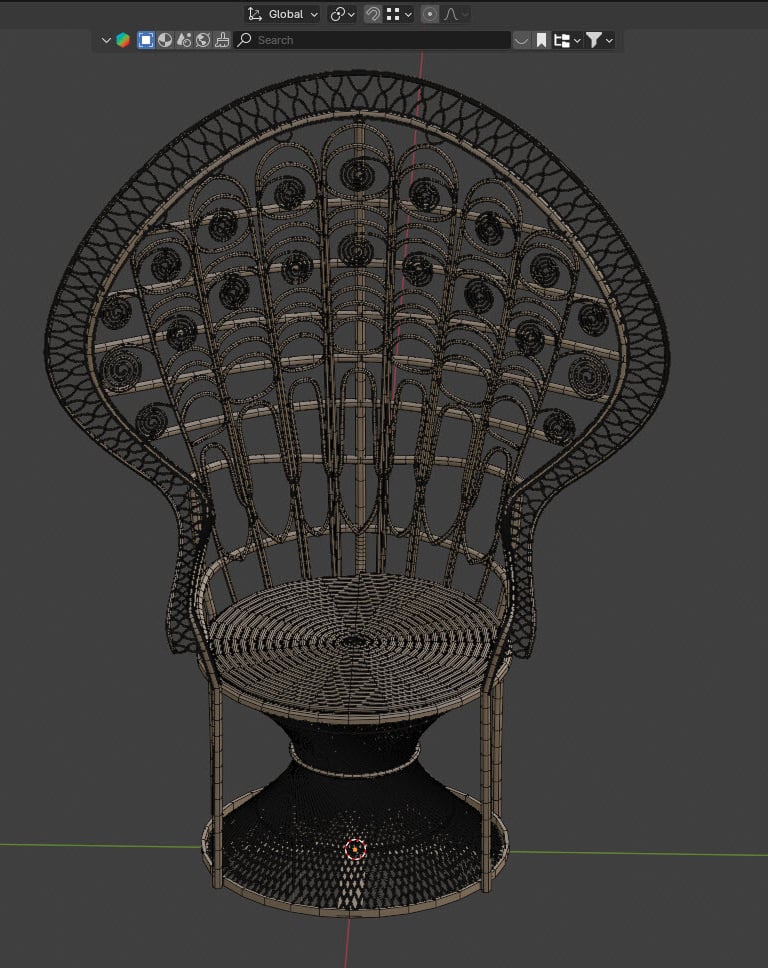Open the proportional falloff curve dropdown
Image resolution: width=768 pixels, height=968 pixels.
456,14
